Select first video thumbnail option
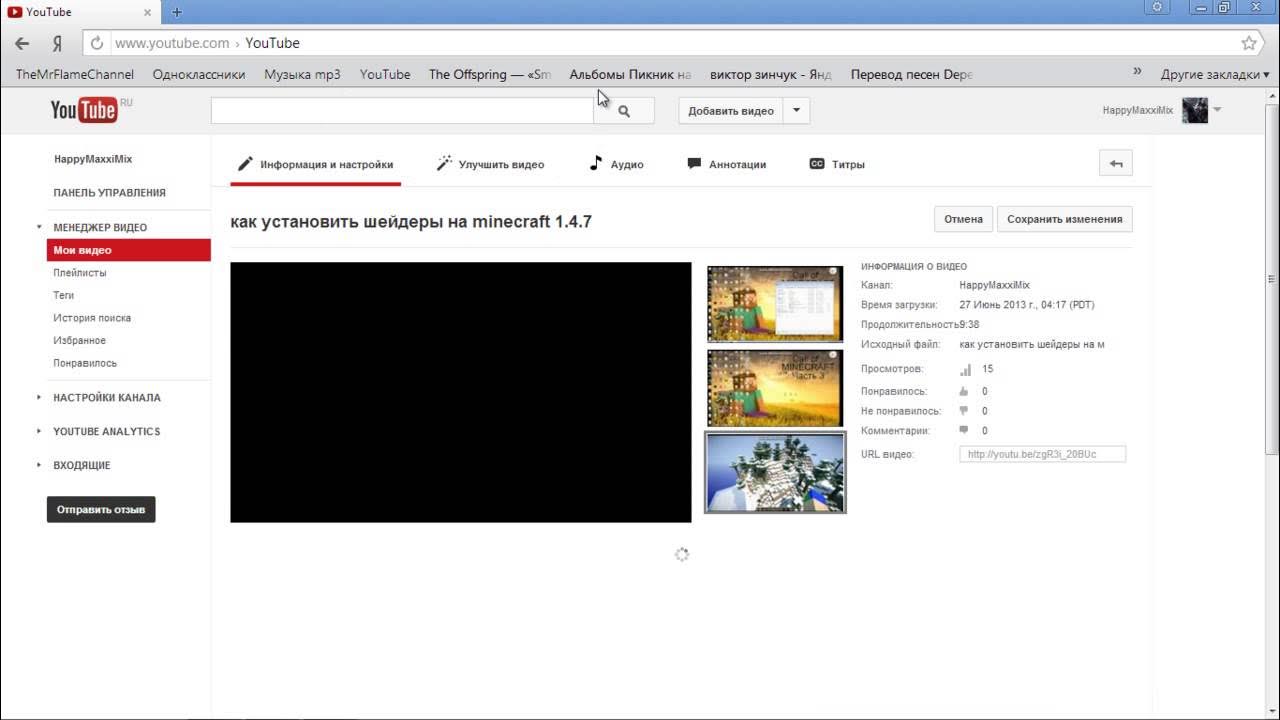Screen dimensions: 1280x720 click(x=776, y=304)
